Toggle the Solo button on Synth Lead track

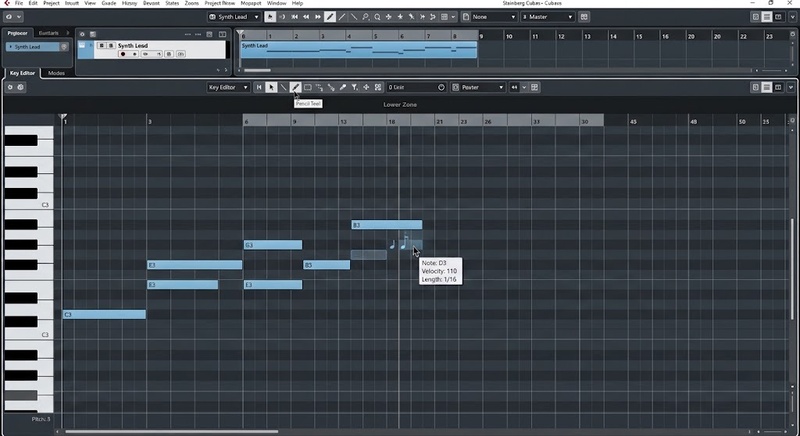(111, 46)
